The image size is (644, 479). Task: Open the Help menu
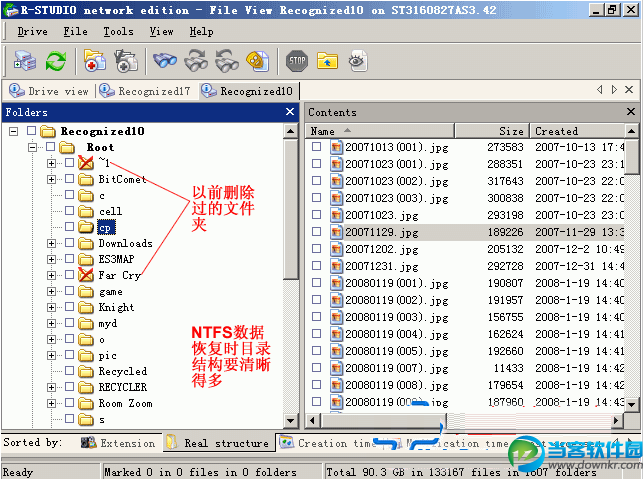pyautogui.click(x=201, y=32)
